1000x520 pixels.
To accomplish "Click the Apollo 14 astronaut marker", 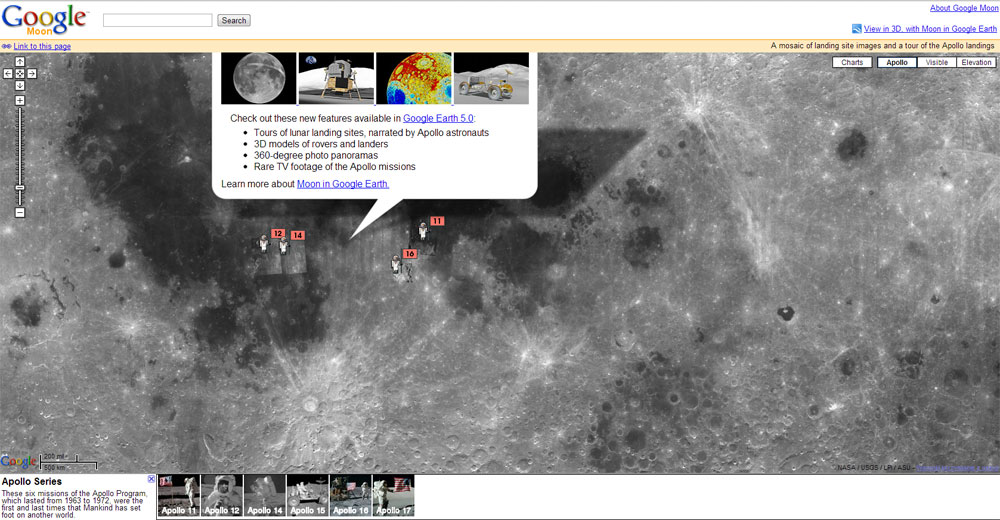I will click(x=284, y=245).
